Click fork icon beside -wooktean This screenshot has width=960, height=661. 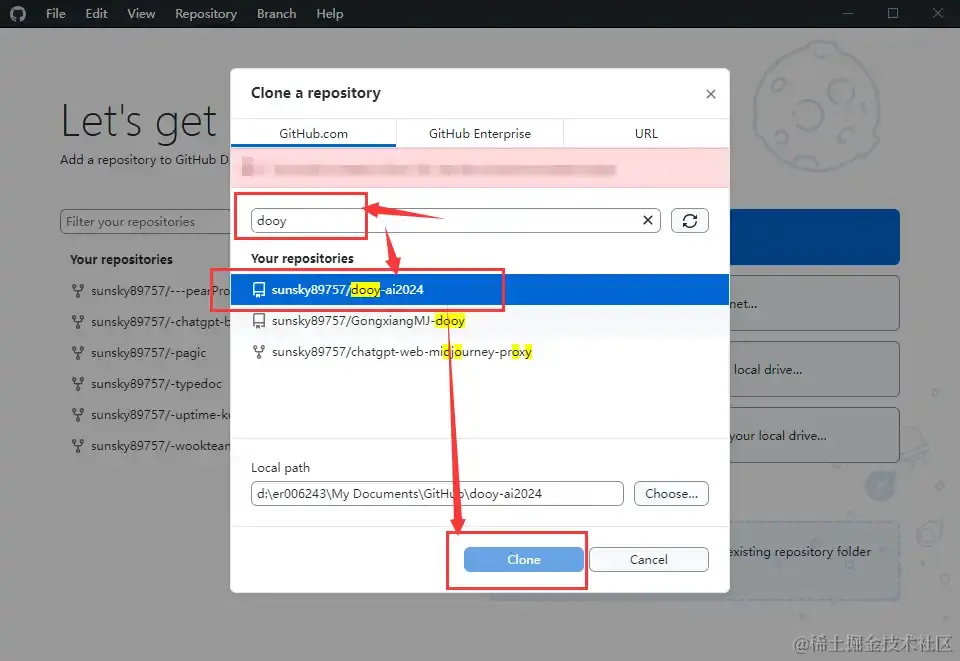(x=78, y=446)
